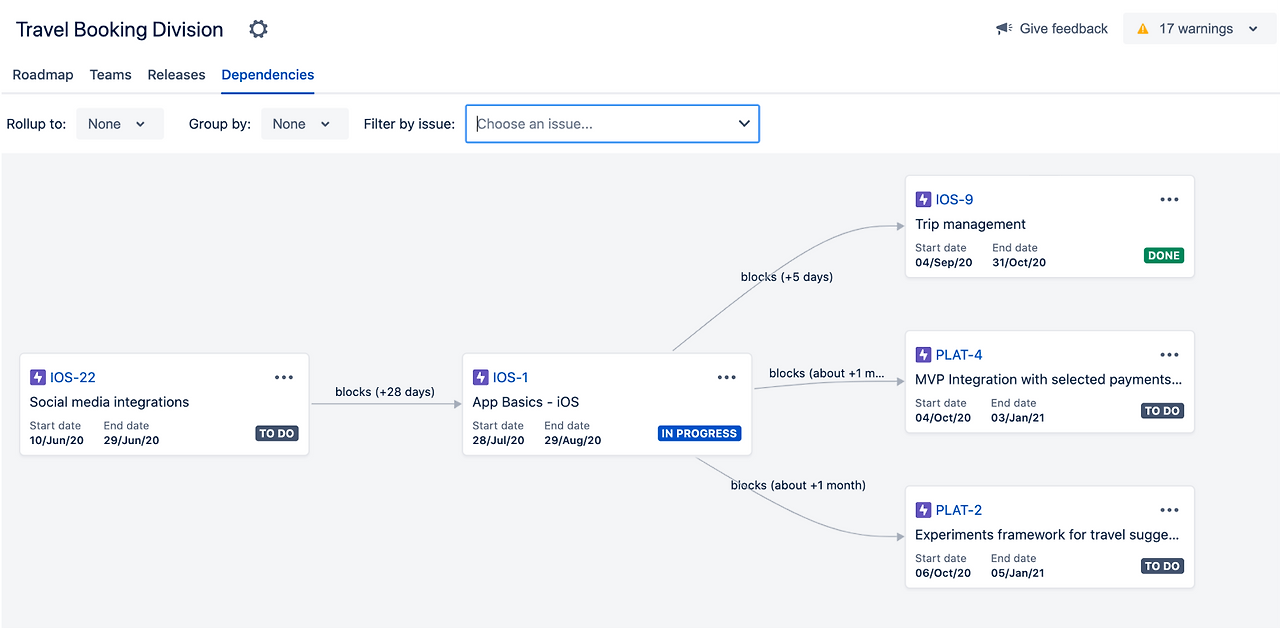Click the Give feedback button

click(x=1063, y=29)
